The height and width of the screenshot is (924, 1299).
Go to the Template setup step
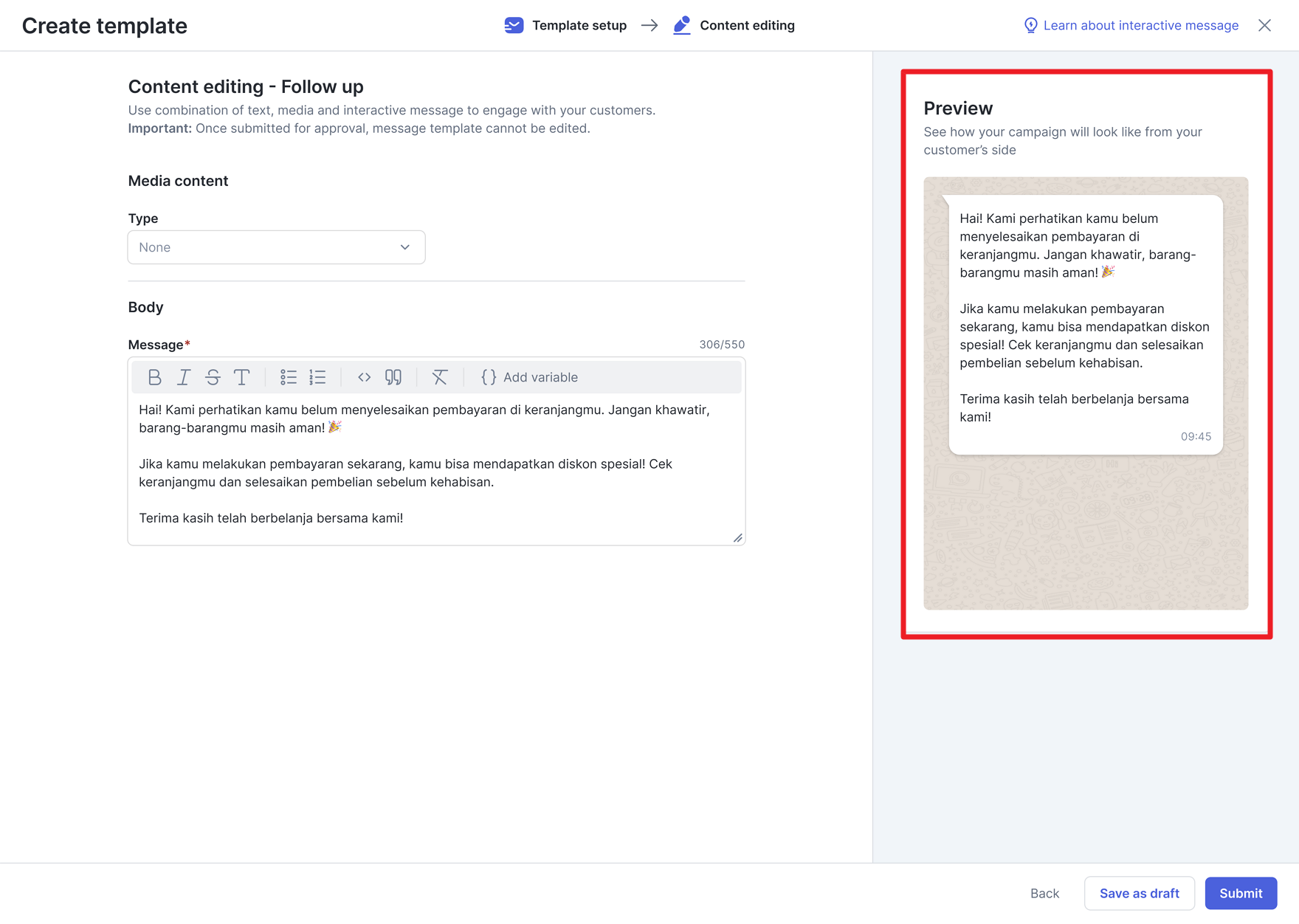click(x=565, y=25)
